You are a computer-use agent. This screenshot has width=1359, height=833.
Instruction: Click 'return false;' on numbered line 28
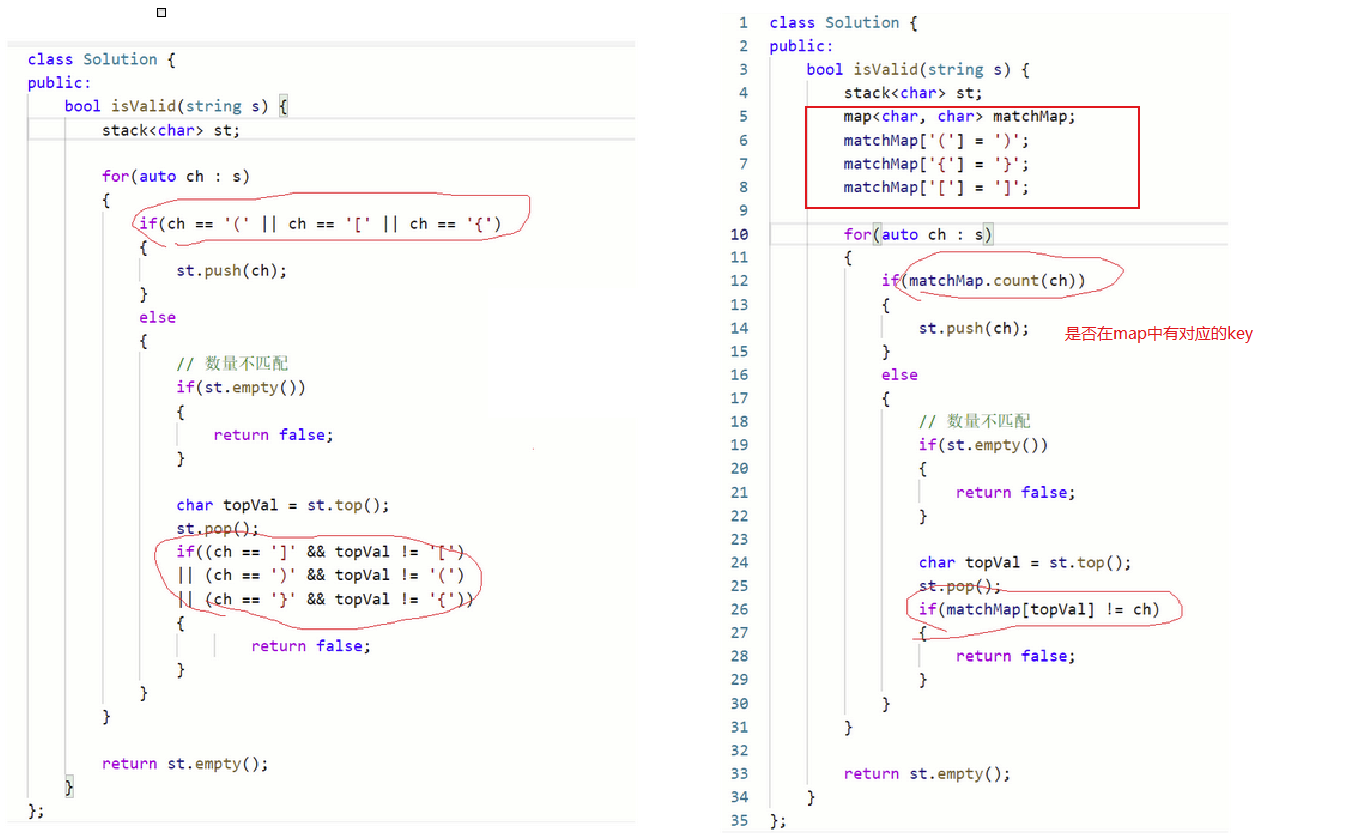tap(1015, 656)
